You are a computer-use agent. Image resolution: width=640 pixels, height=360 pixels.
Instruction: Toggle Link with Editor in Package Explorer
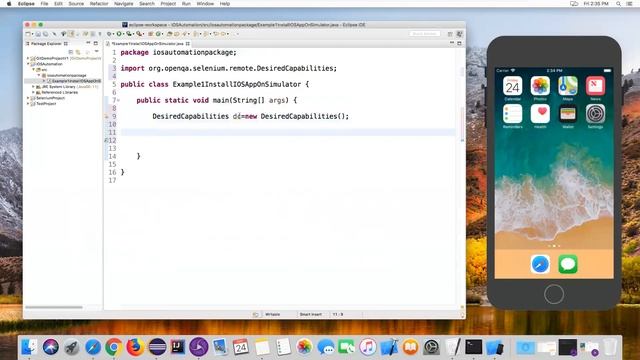pyautogui.click(x=78, y=52)
